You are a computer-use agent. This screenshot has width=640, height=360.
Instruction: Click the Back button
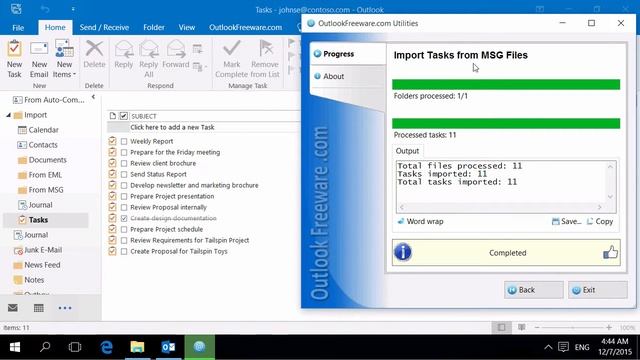click(x=533, y=290)
